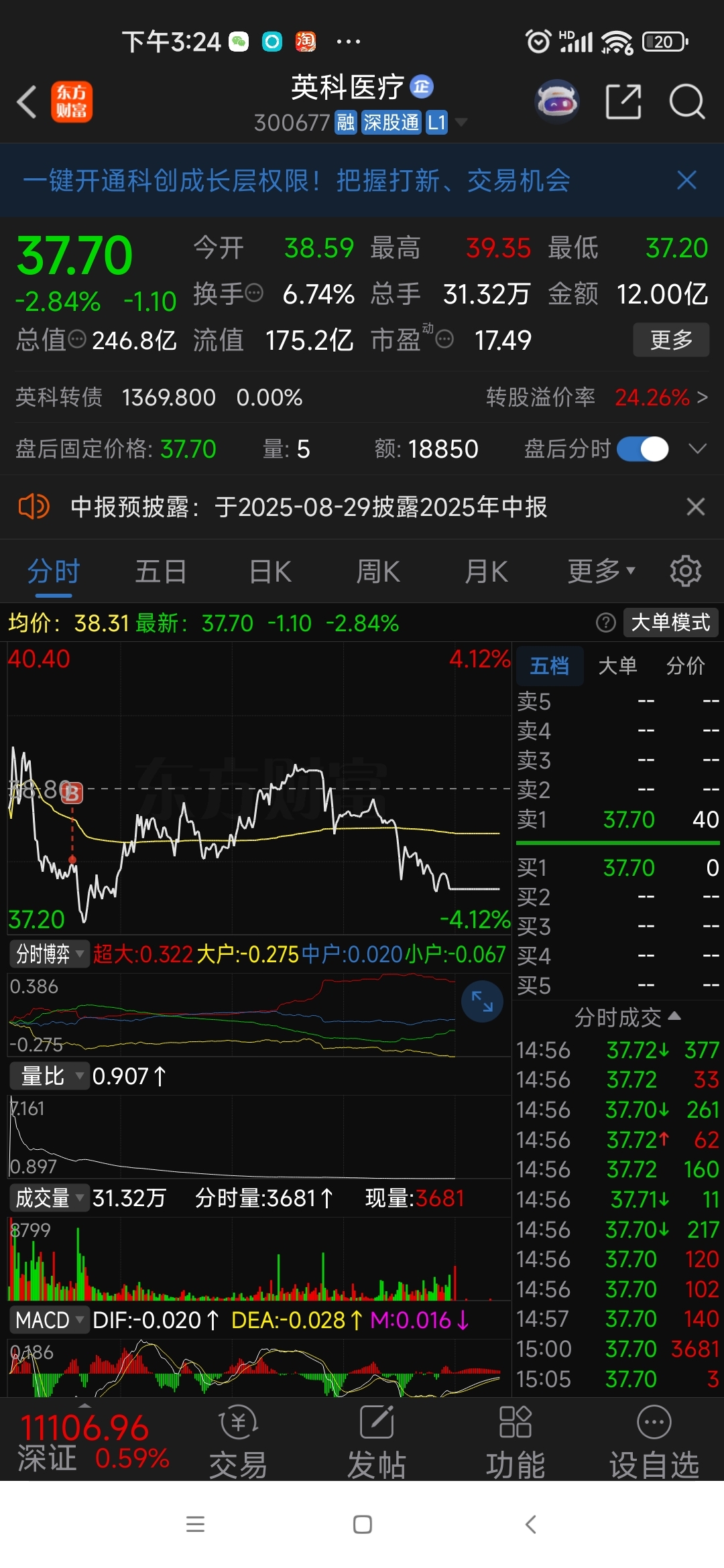Tap the orange speaker announcement icon

point(34,507)
